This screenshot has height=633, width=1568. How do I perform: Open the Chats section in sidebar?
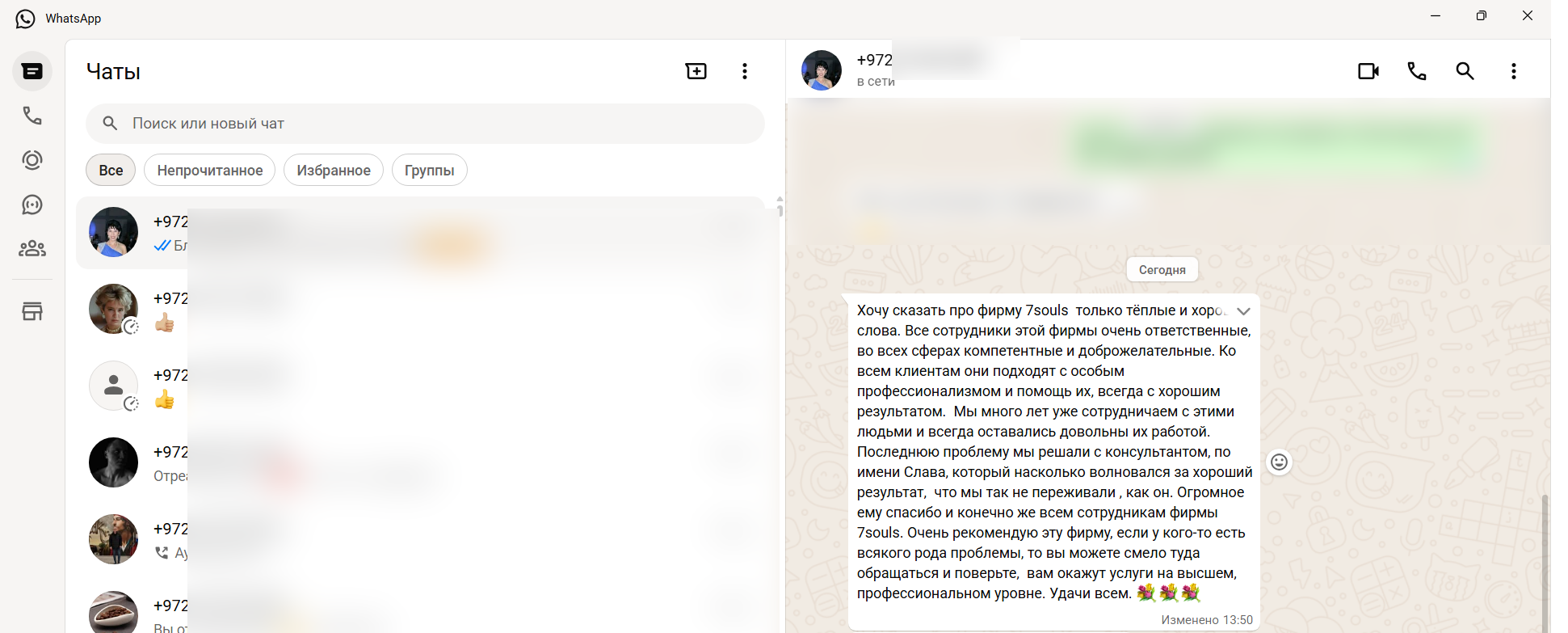pyautogui.click(x=32, y=71)
